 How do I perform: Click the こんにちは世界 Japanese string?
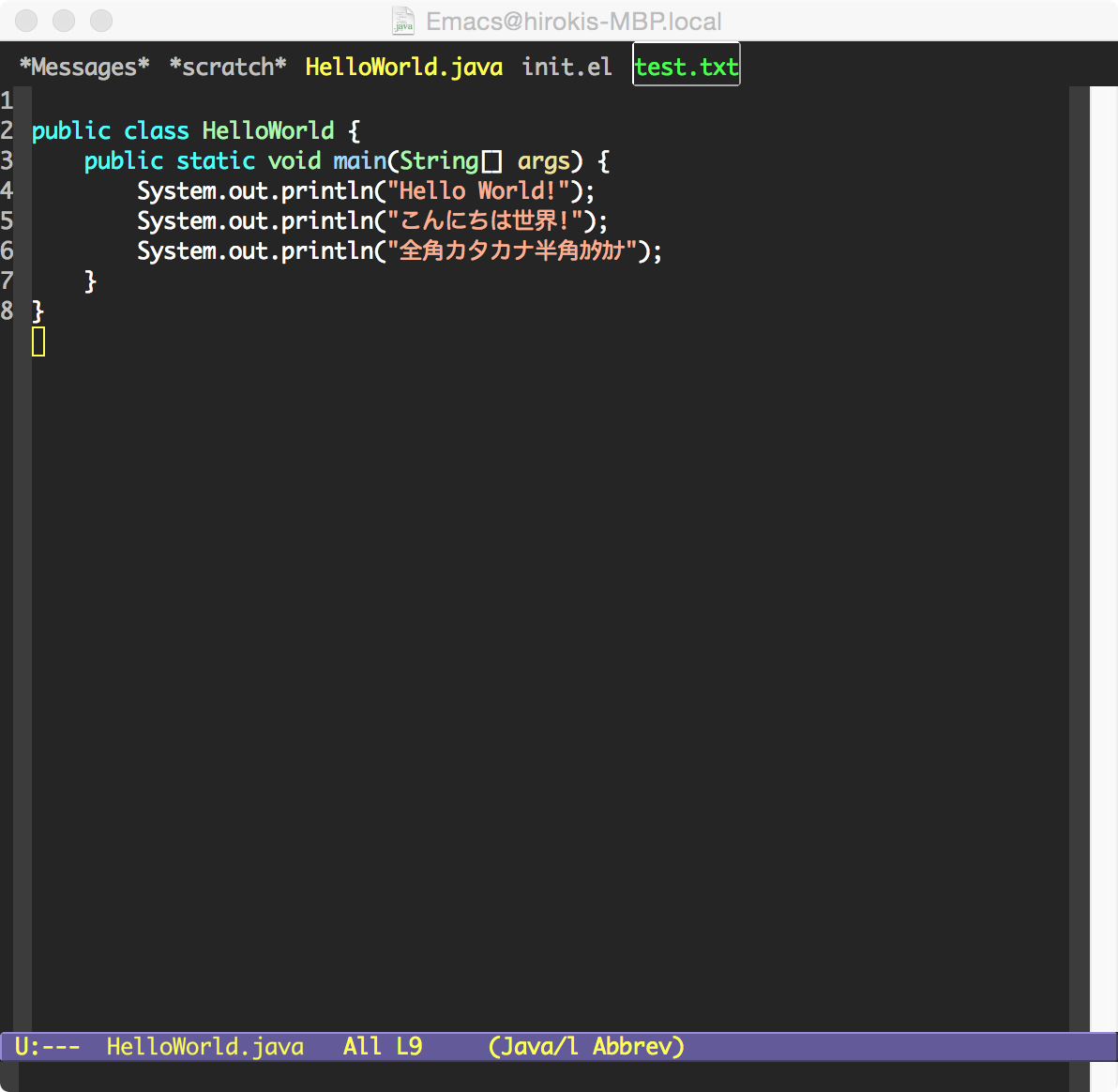(488, 220)
